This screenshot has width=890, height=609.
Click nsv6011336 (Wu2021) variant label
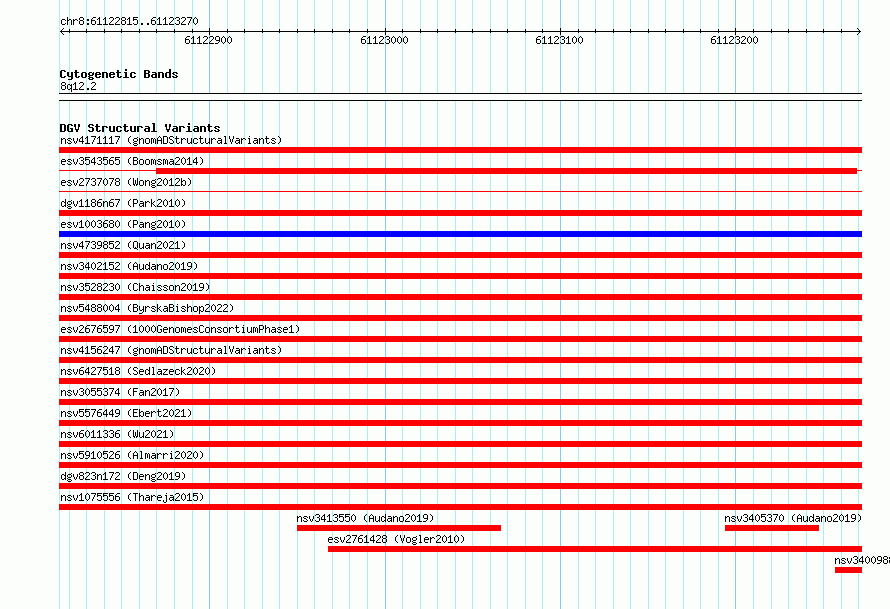(x=117, y=434)
